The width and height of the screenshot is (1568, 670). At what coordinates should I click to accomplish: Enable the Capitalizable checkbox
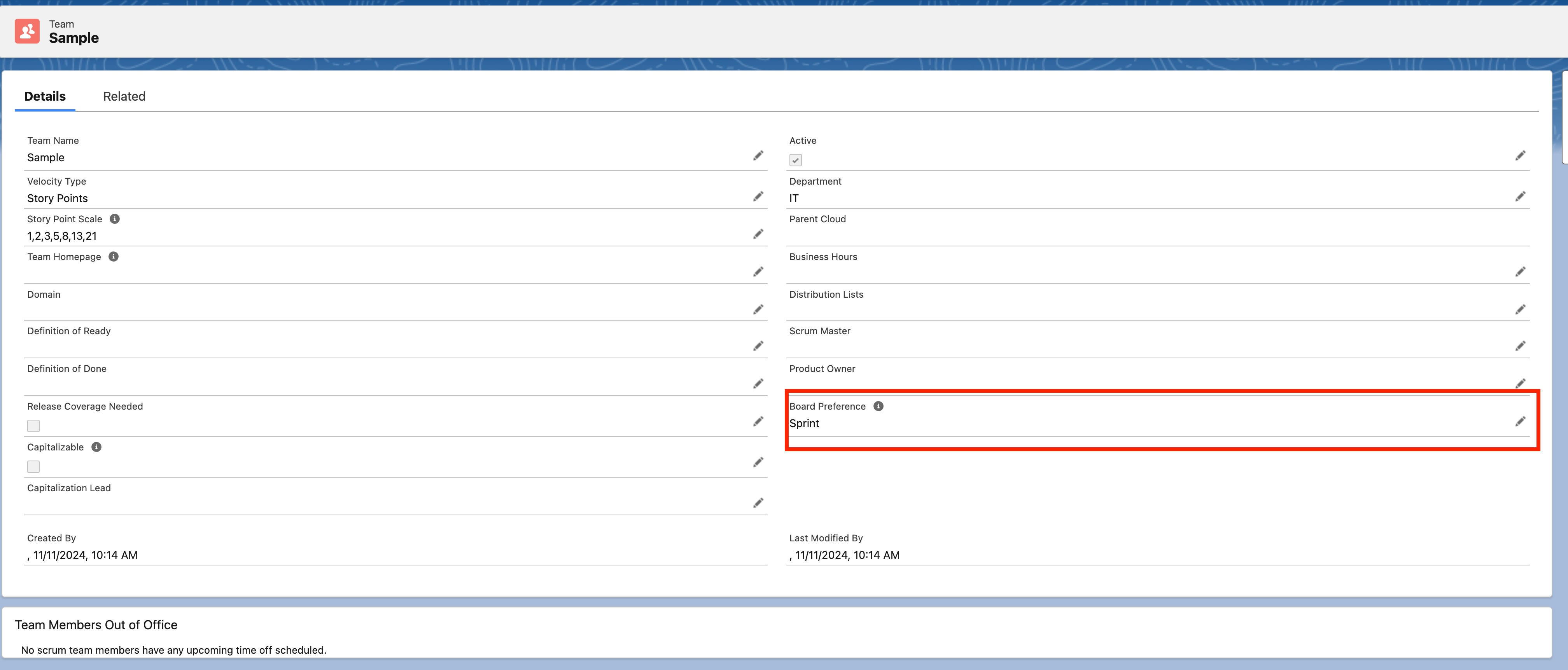[33, 467]
